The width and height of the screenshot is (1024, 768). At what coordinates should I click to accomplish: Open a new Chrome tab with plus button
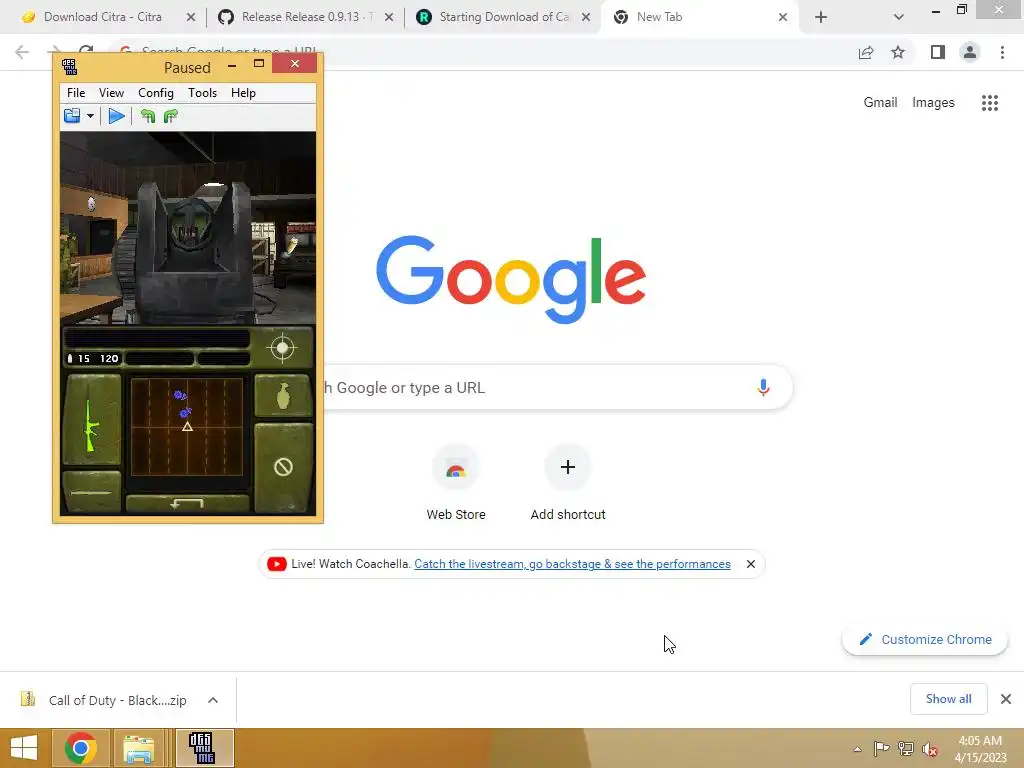[x=821, y=18]
